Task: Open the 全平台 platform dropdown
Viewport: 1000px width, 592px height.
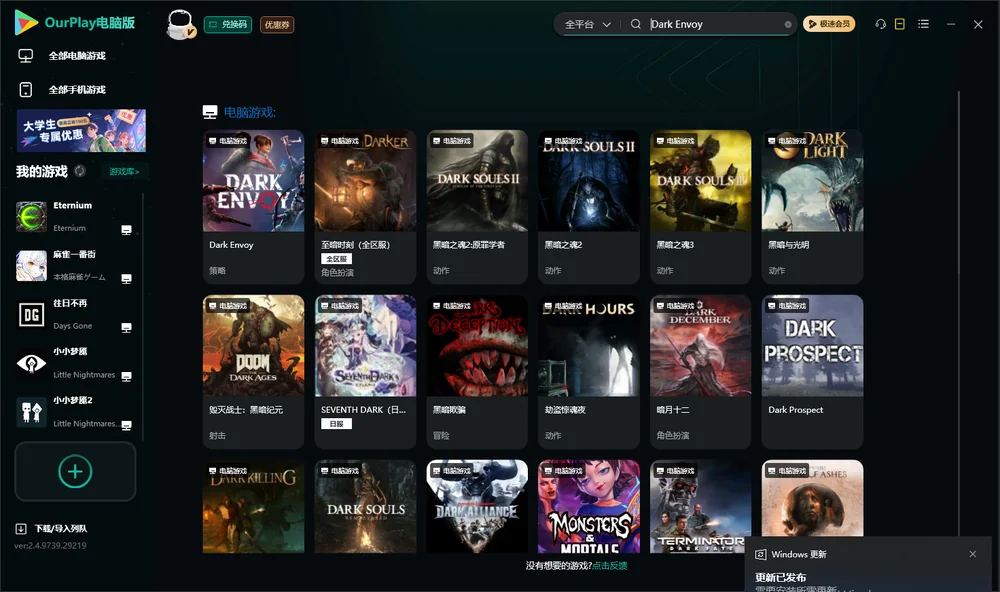Action: (587, 24)
